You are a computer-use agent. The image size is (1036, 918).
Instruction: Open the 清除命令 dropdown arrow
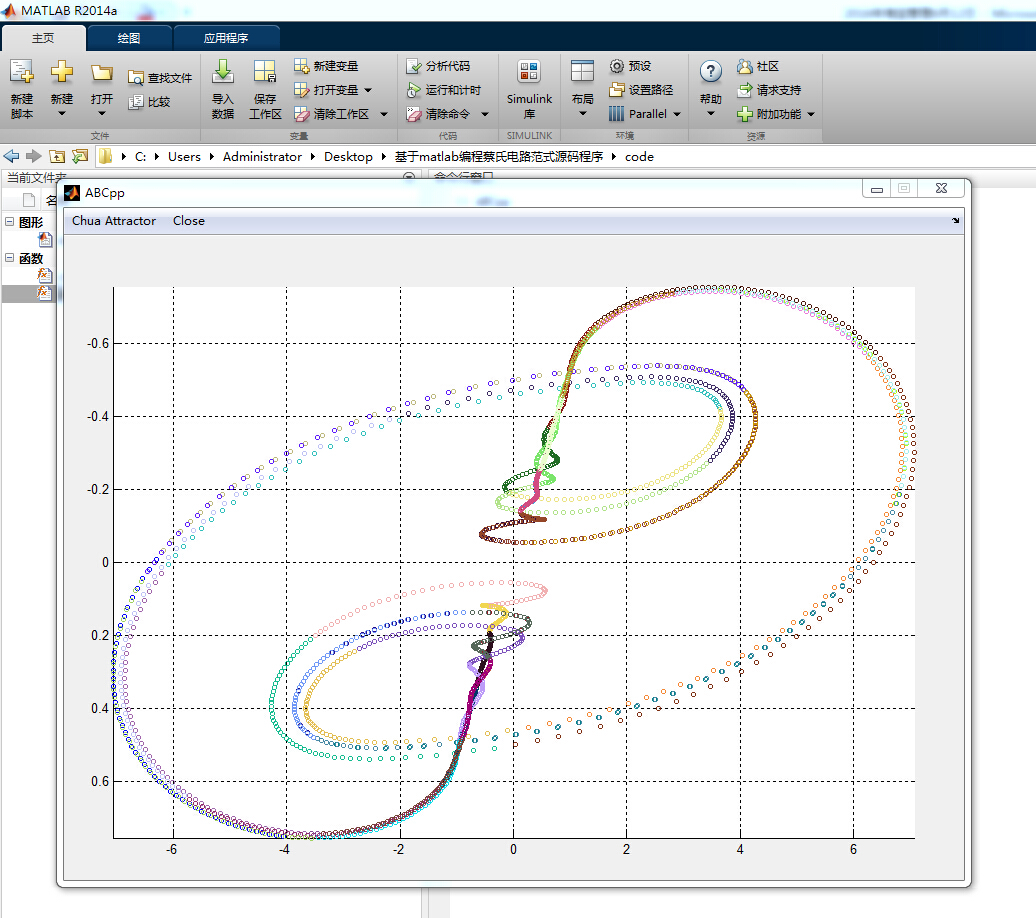[485, 114]
